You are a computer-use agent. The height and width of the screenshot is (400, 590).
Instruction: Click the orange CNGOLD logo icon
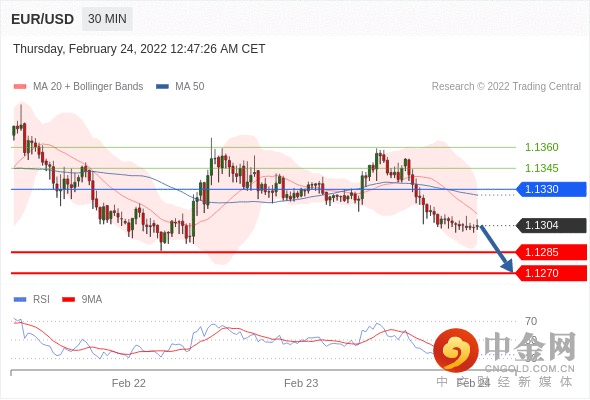pos(456,350)
